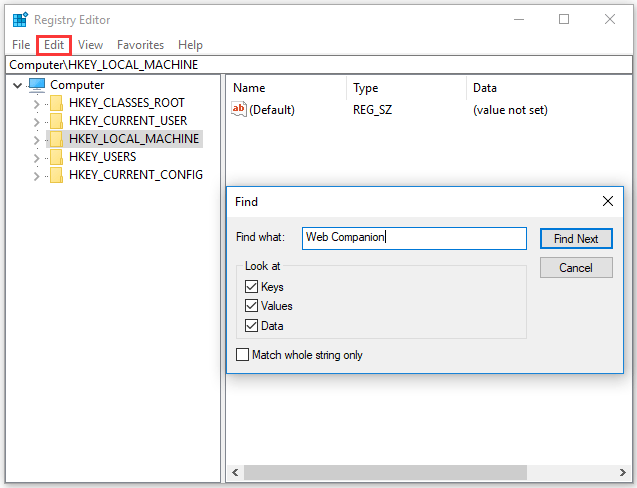Maximize the Registry Editor window

tap(564, 20)
